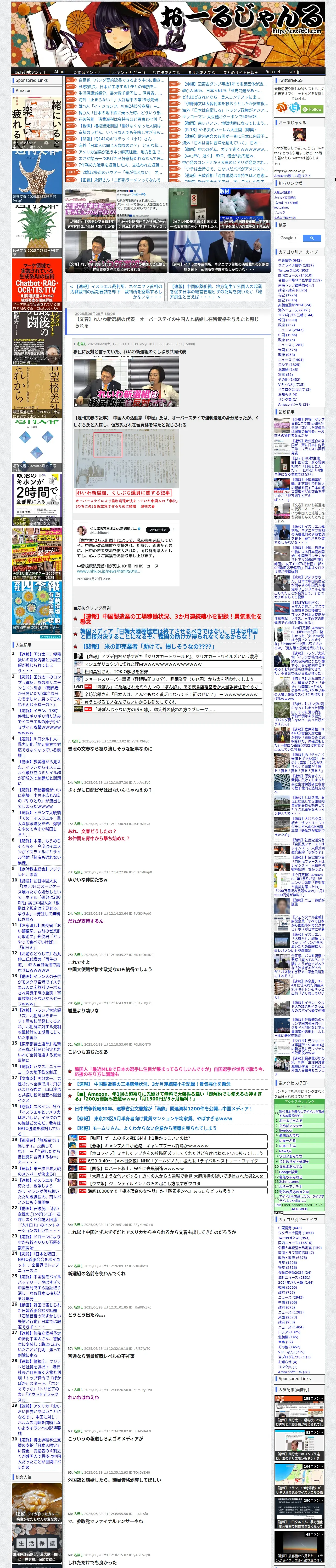The width and height of the screenshot is (336, 1568).
Task: Open the イスラエル裁判所 Netanyahu large thumbnail
Action: [x=220, y=251]
